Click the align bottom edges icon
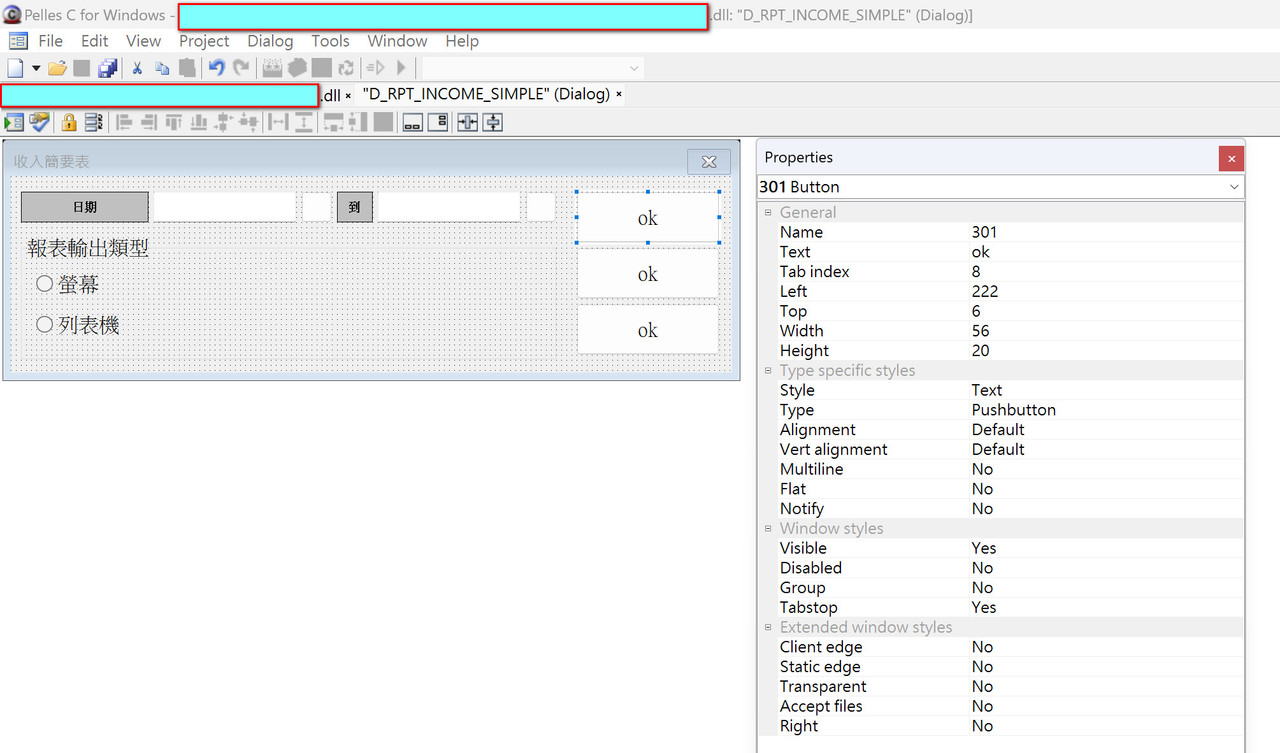 pyautogui.click(x=199, y=122)
